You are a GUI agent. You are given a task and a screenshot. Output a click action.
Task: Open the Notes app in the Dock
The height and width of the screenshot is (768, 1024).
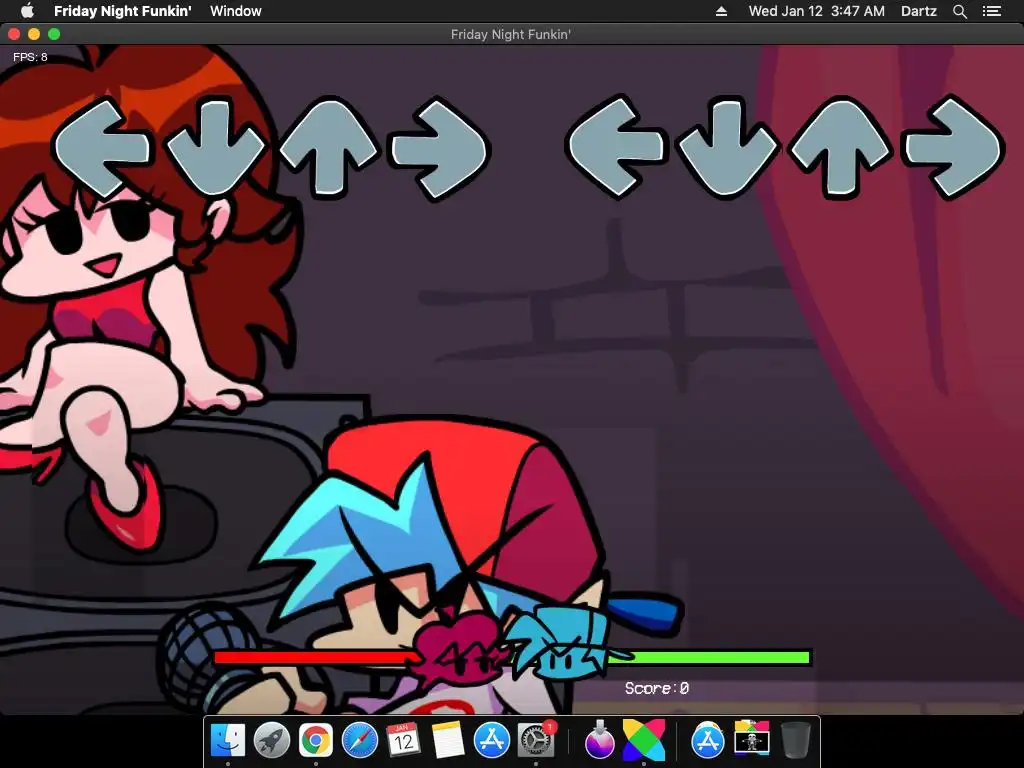coord(448,741)
